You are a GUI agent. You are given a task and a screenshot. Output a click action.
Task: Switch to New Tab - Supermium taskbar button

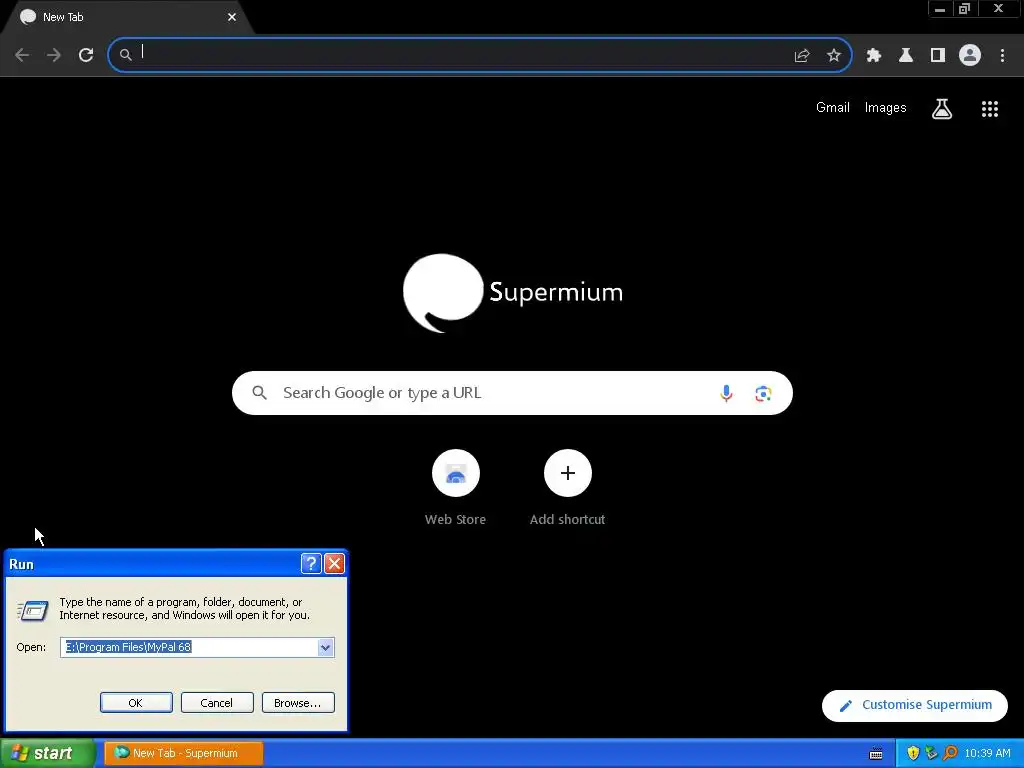[x=184, y=753]
